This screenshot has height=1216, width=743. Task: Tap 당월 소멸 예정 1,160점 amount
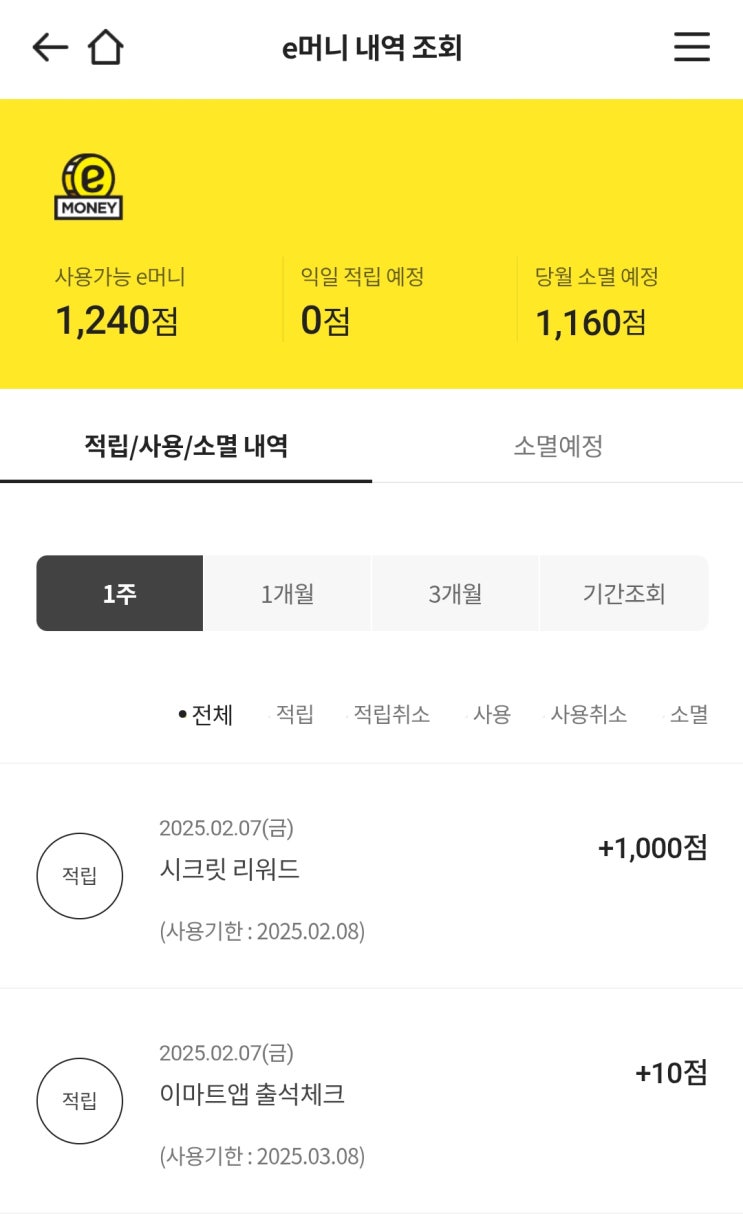coord(590,322)
